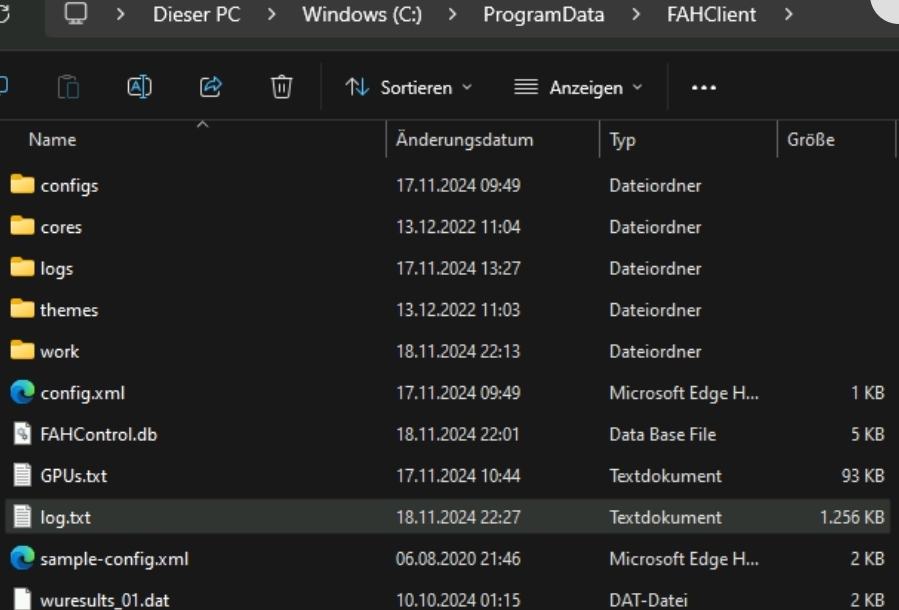Select the work folder name
This screenshot has height=610, width=899.
60,351
